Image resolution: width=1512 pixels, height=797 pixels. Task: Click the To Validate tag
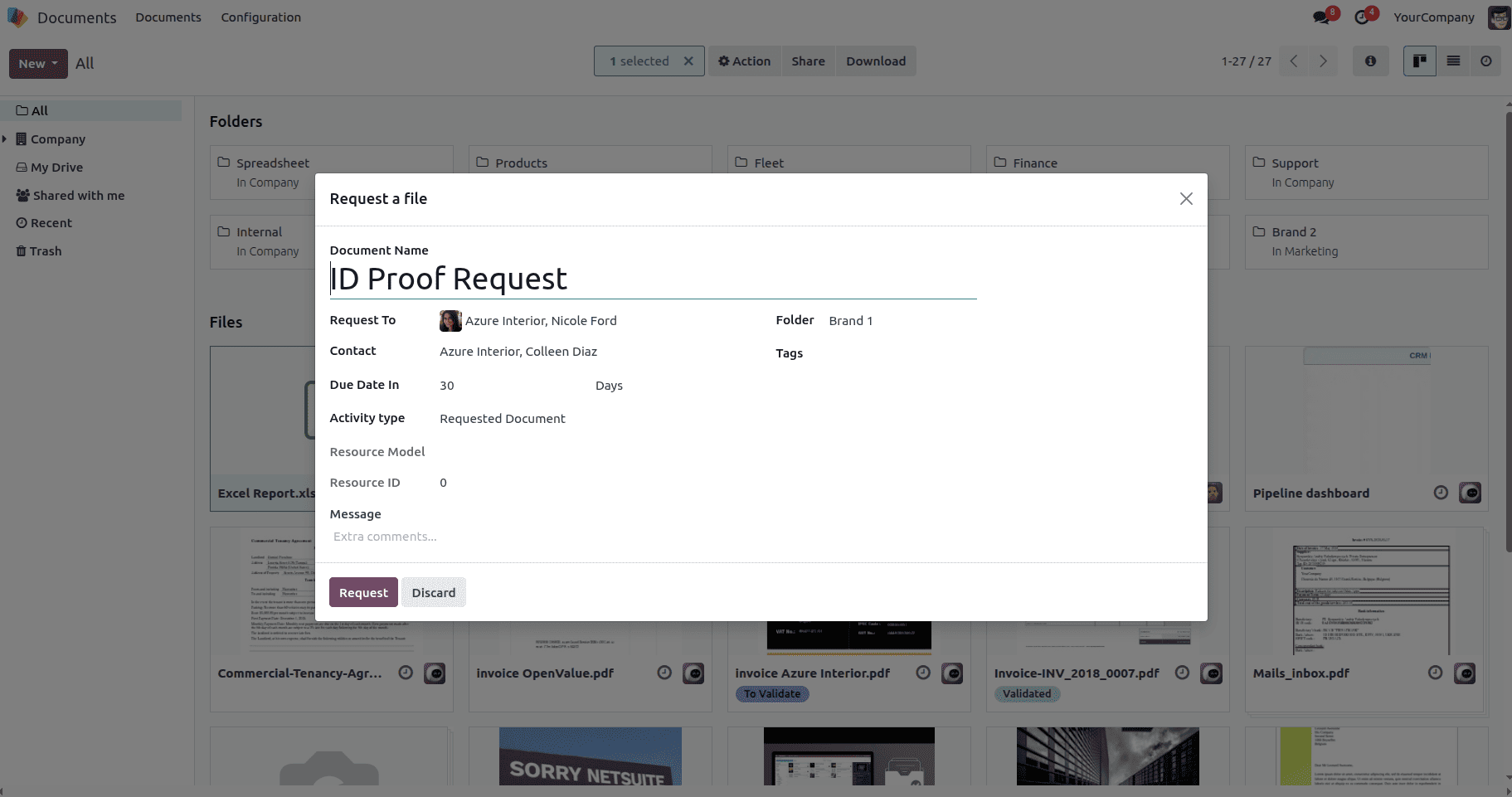tap(772, 694)
